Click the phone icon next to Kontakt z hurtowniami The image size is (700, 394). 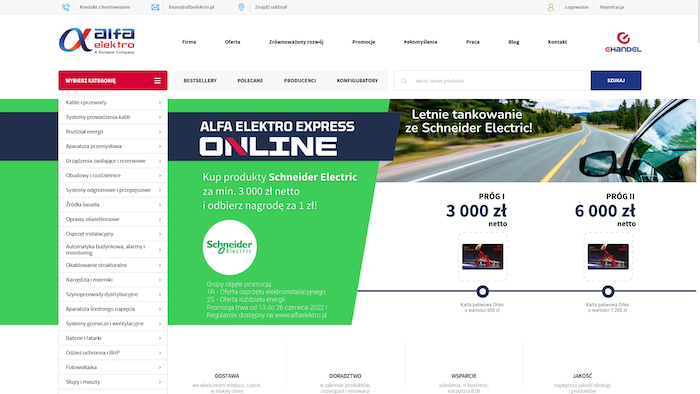tap(66, 7)
